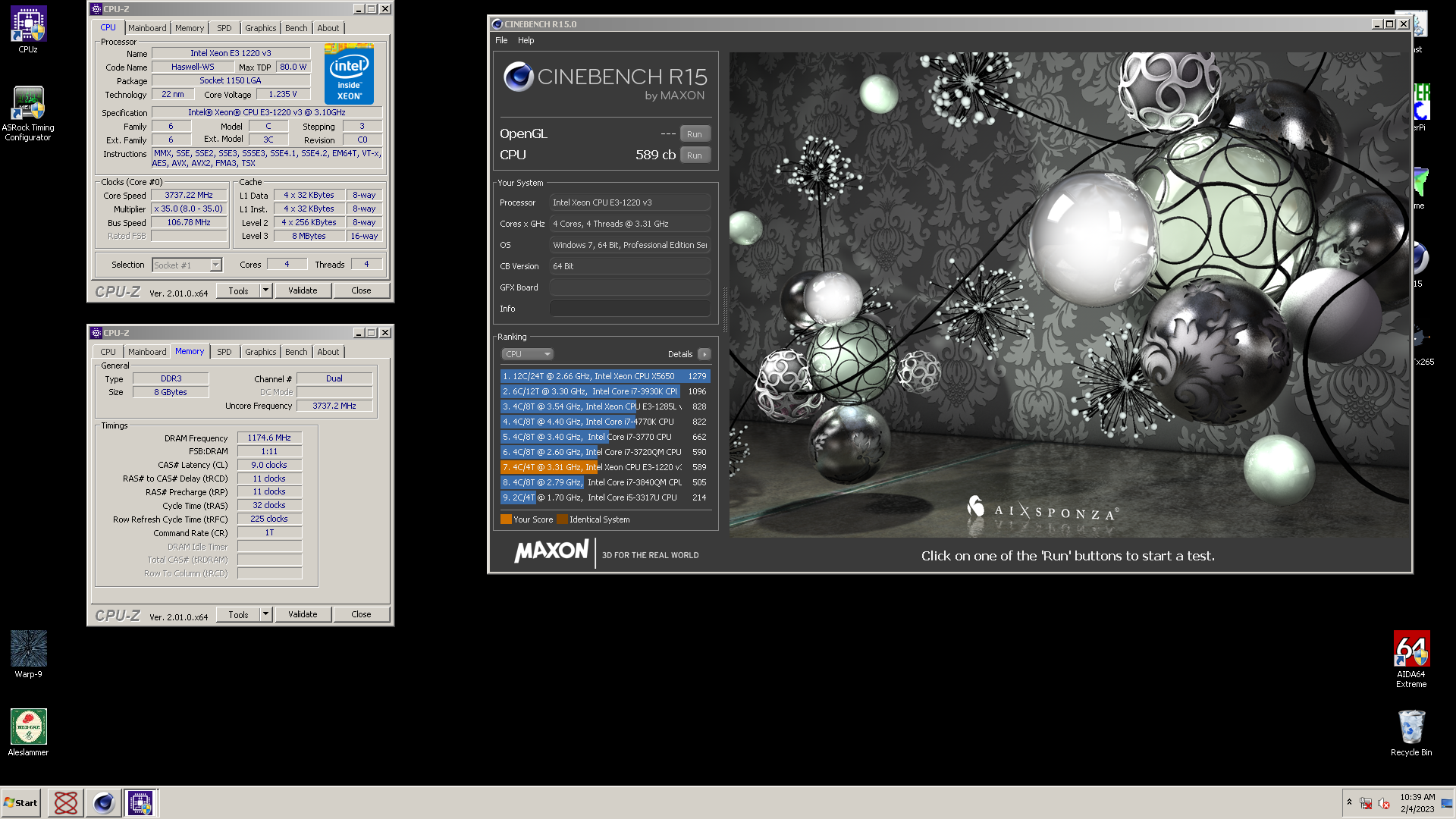Run the OpenGL test in Cinebench
Image resolution: width=1456 pixels, height=819 pixels.
click(x=695, y=134)
